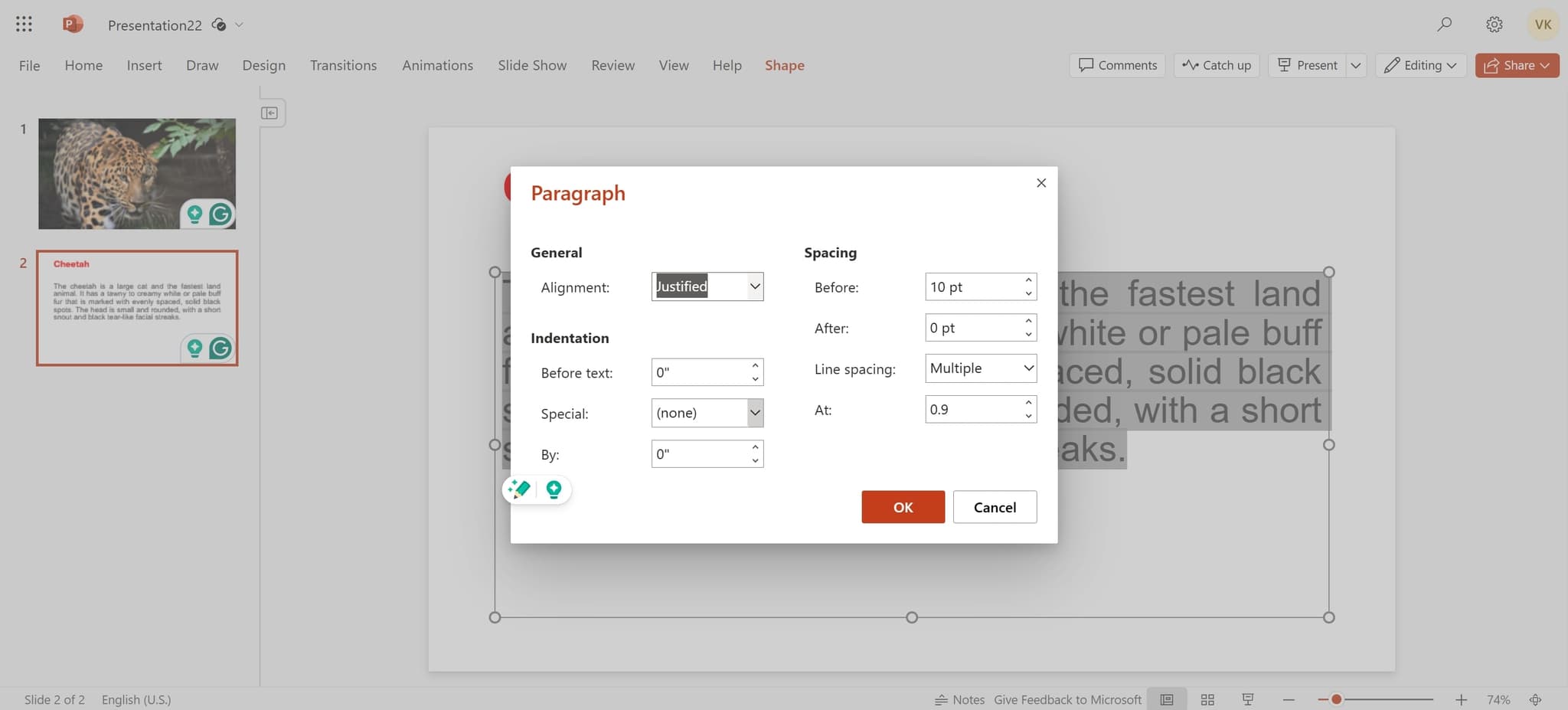The height and width of the screenshot is (710, 1568).
Task: Click Fit slide to window icon
Action: coord(1536,699)
